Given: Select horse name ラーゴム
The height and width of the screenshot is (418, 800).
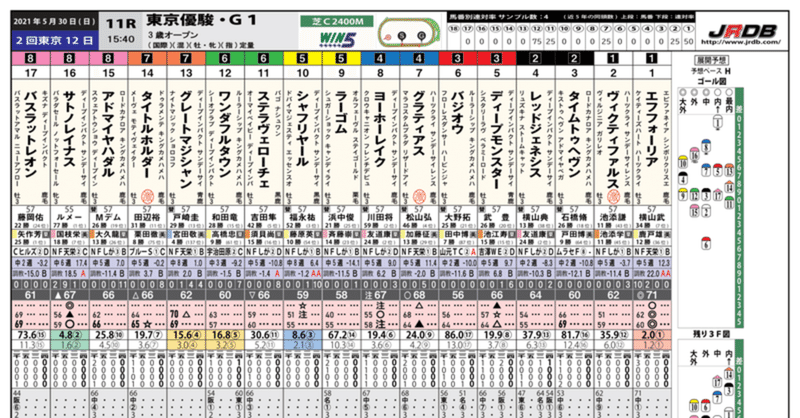Looking at the screenshot, I should [341, 112].
